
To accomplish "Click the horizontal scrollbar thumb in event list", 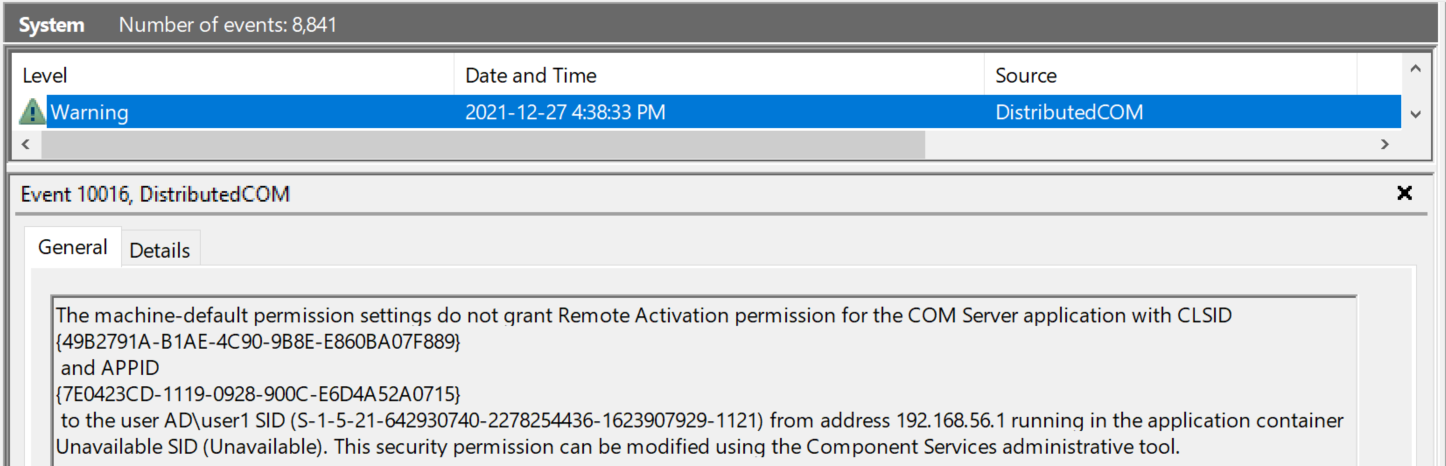I will pos(483,144).
